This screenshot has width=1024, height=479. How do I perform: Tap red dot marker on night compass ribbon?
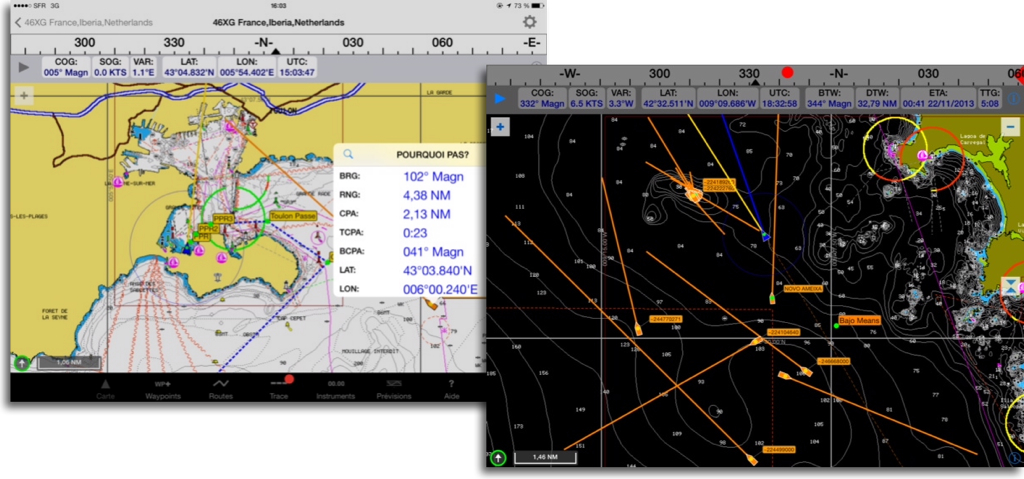click(788, 73)
